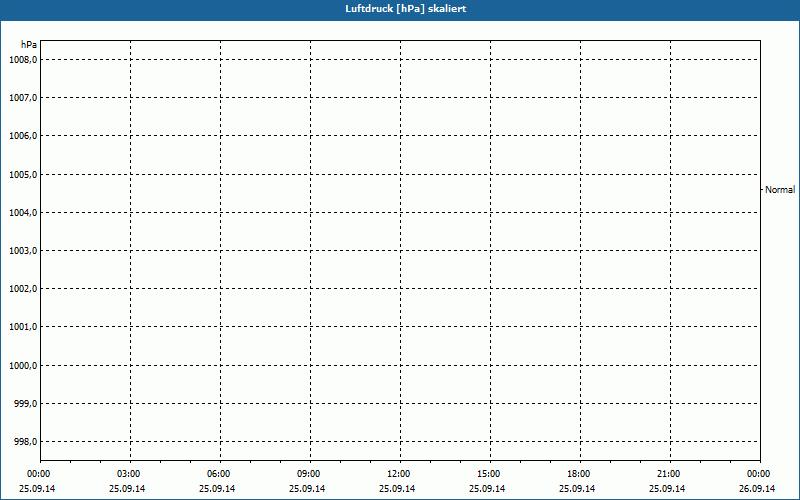Click the 'Normal' marker label at right edge
The image size is (800, 500).
pos(780,190)
